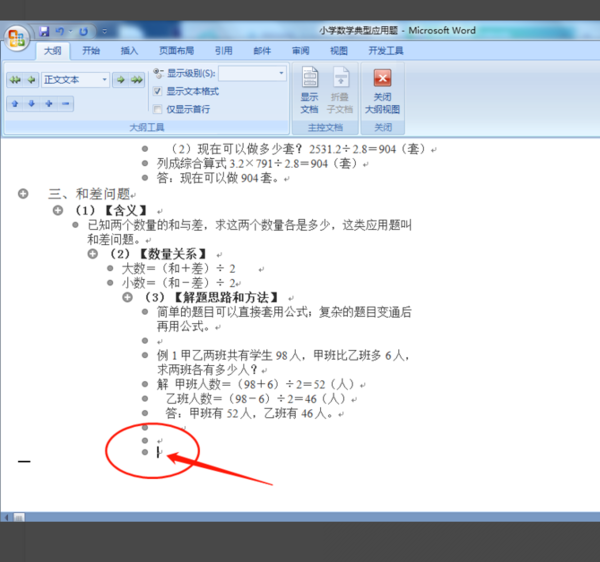Move outline item down arrow
The width and height of the screenshot is (600, 562).
[x=32, y=103]
